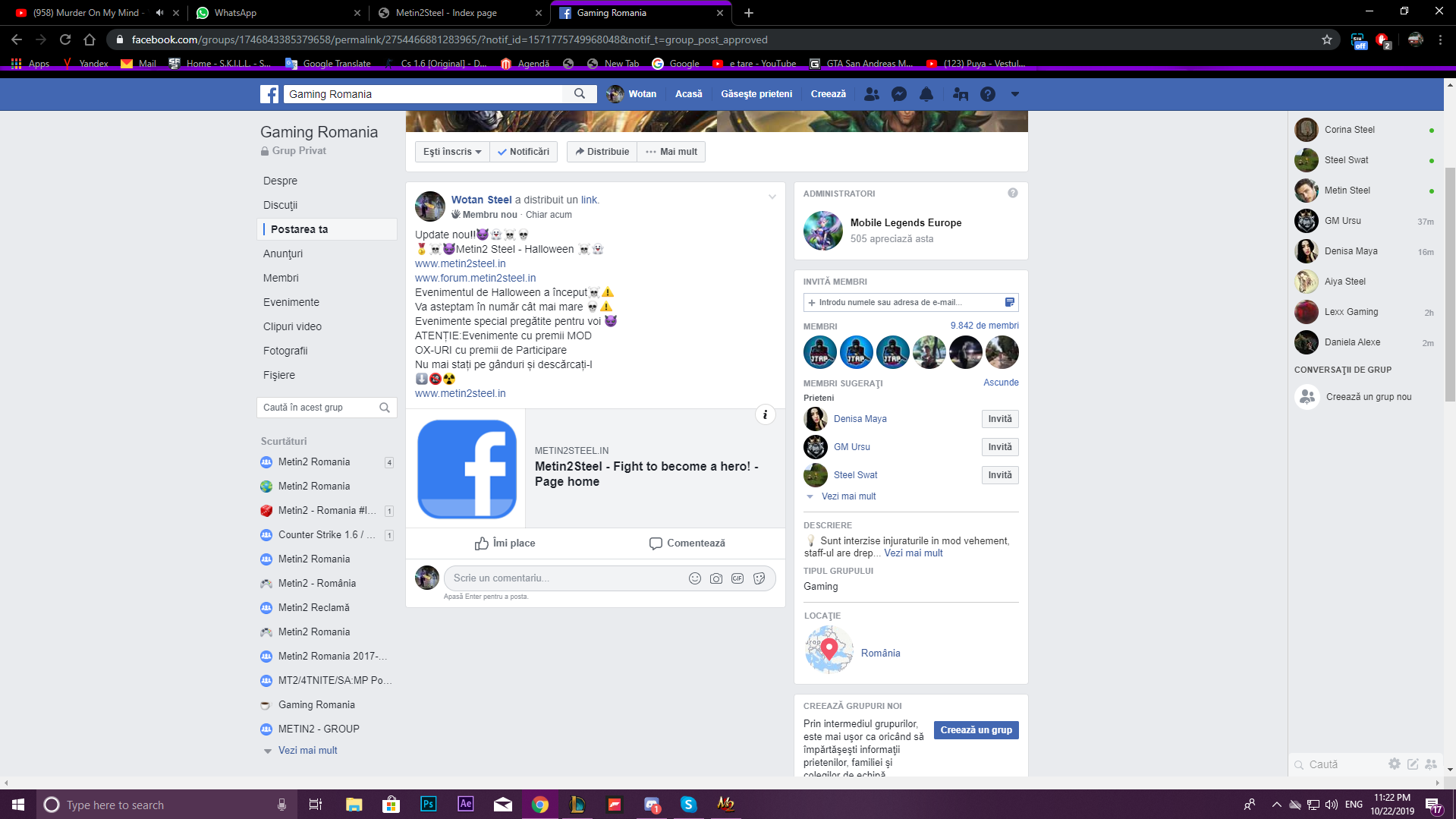Open chat with Corina Steel
1456x819 pixels.
pyautogui.click(x=1364, y=130)
